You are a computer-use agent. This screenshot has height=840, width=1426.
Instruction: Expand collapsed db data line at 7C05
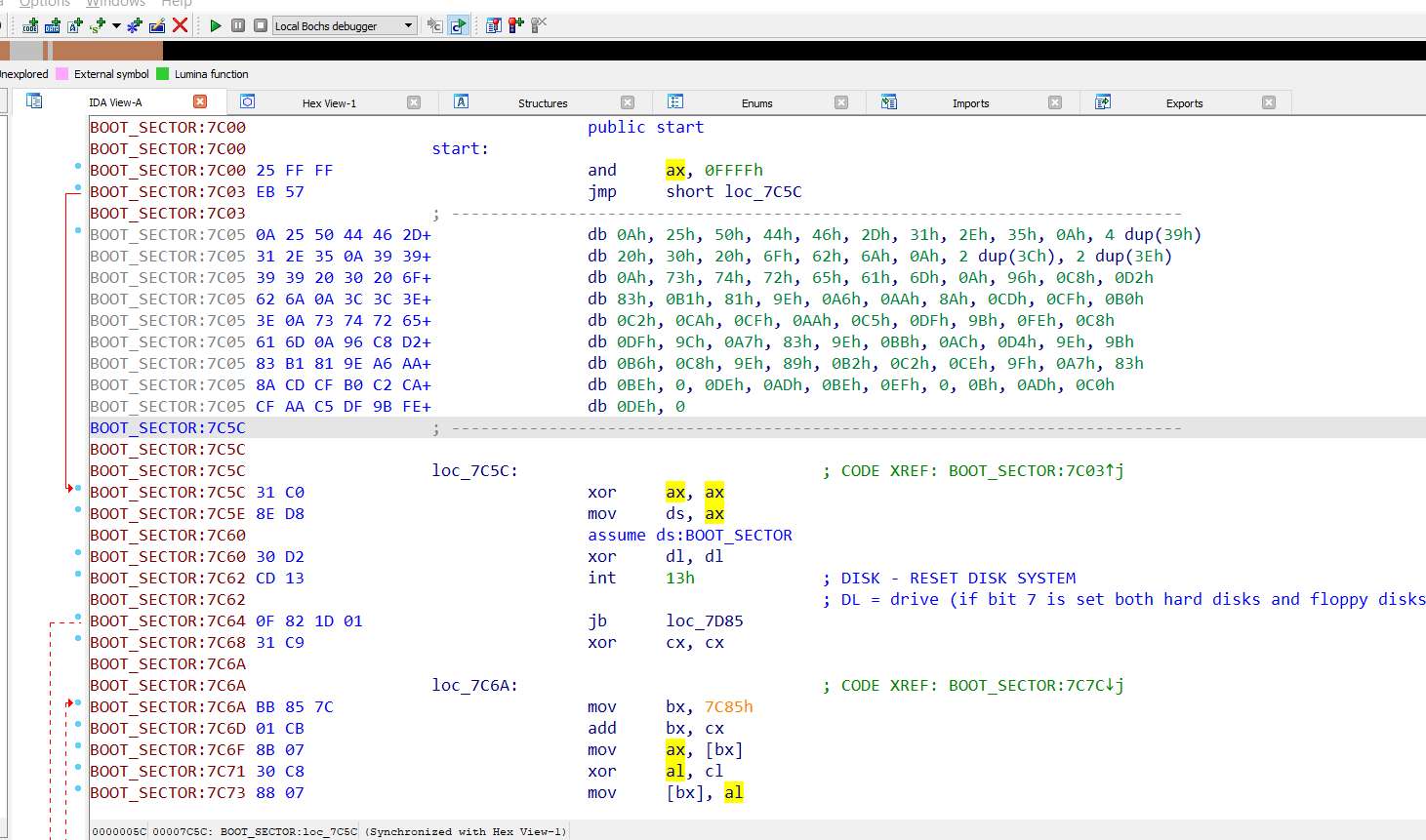(x=426, y=235)
